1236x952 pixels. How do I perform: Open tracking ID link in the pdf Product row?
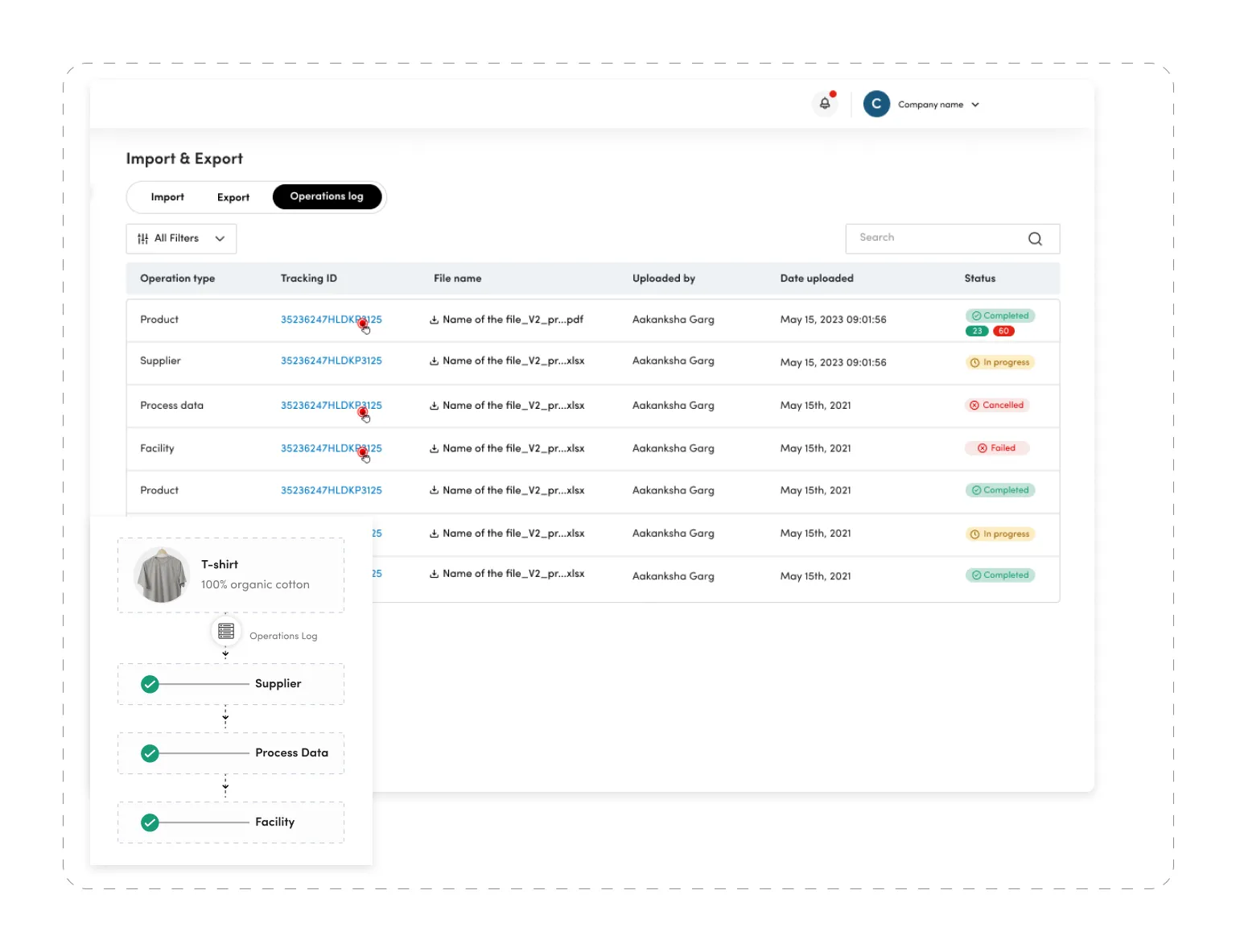pyautogui.click(x=331, y=319)
